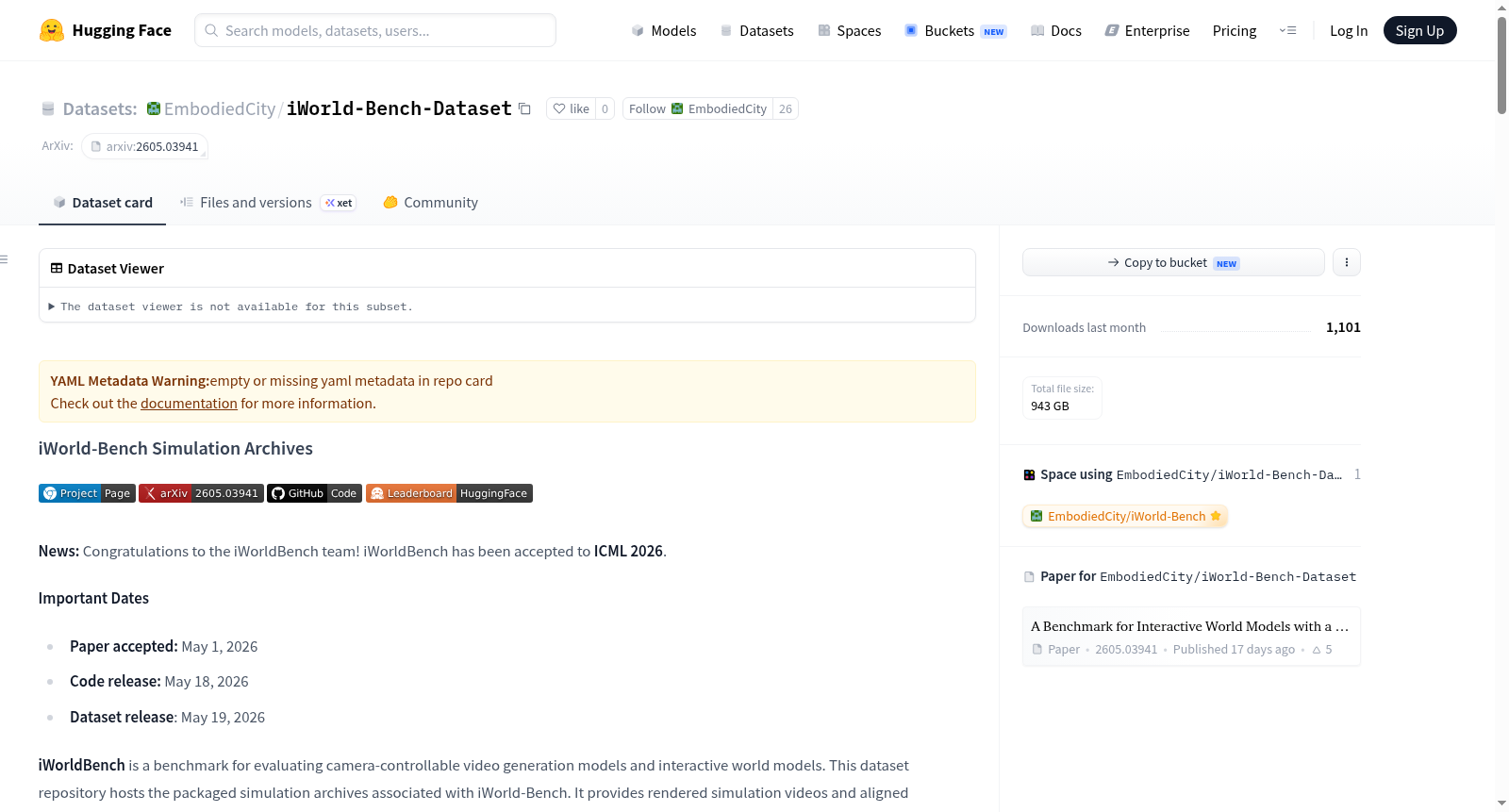1509x812 pixels.
Task: Like this dataset
Action: (571, 109)
